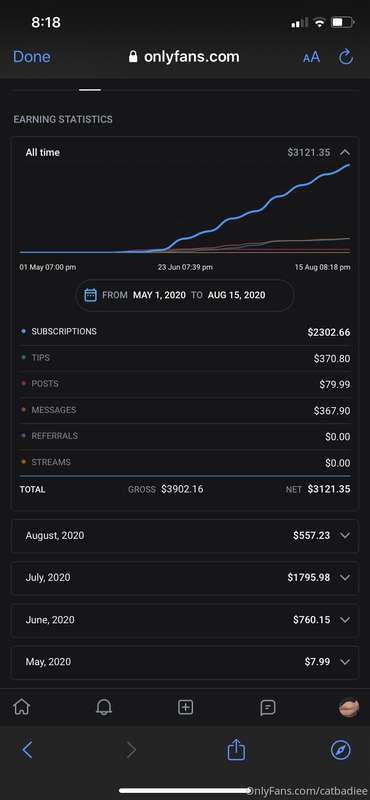This screenshot has height=800, width=370.
Task: Expand the May, 2020 earnings row
Action: [x=185, y=662]
